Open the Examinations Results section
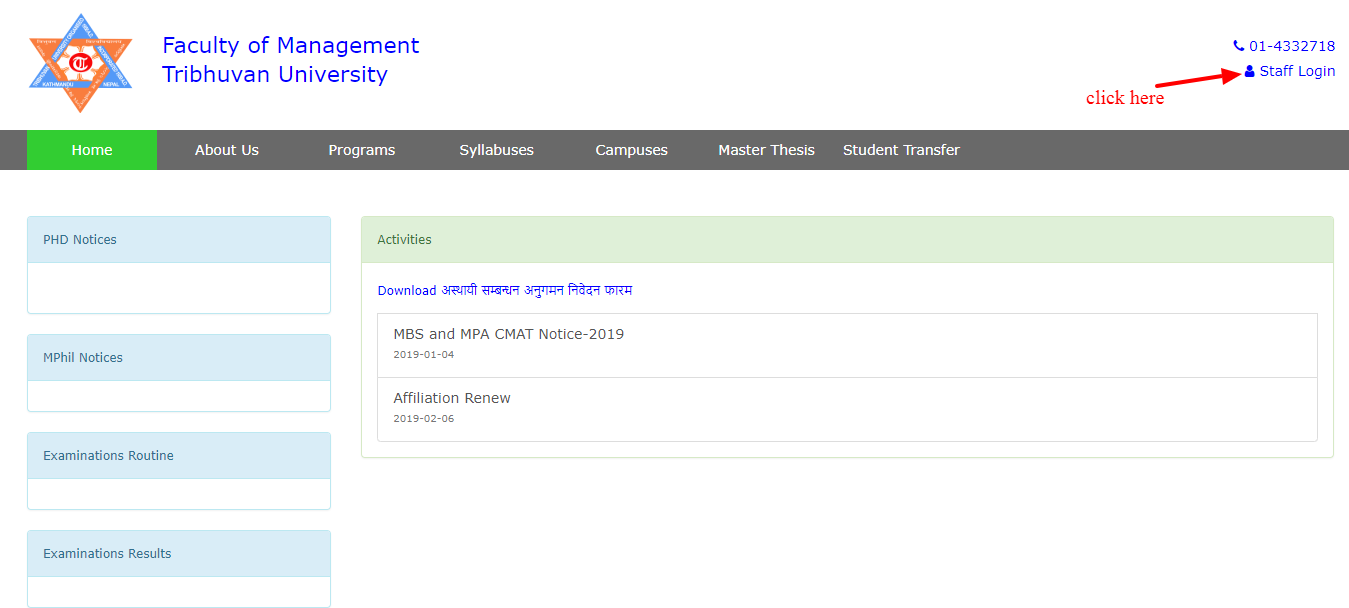Viewport: 1349px width, 608px height. (107, 553)
